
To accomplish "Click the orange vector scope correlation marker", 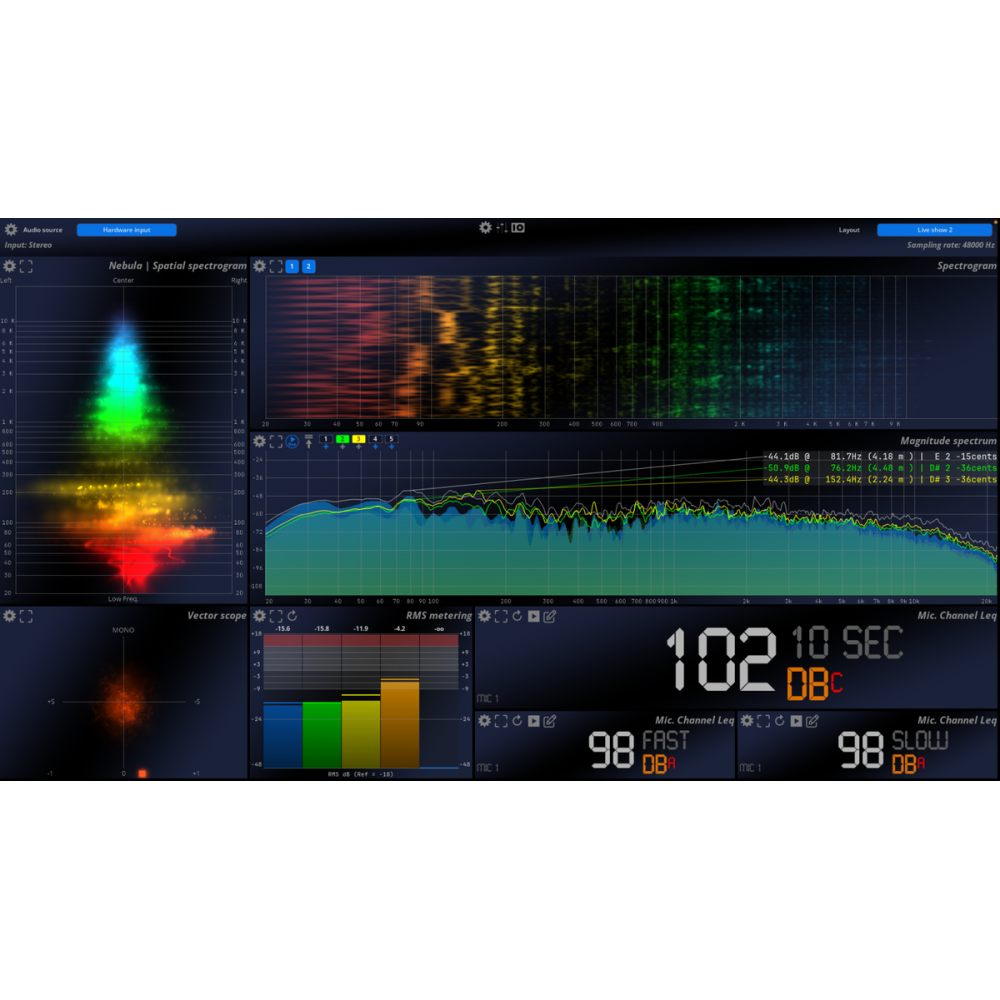I will [x=142, y=773].
